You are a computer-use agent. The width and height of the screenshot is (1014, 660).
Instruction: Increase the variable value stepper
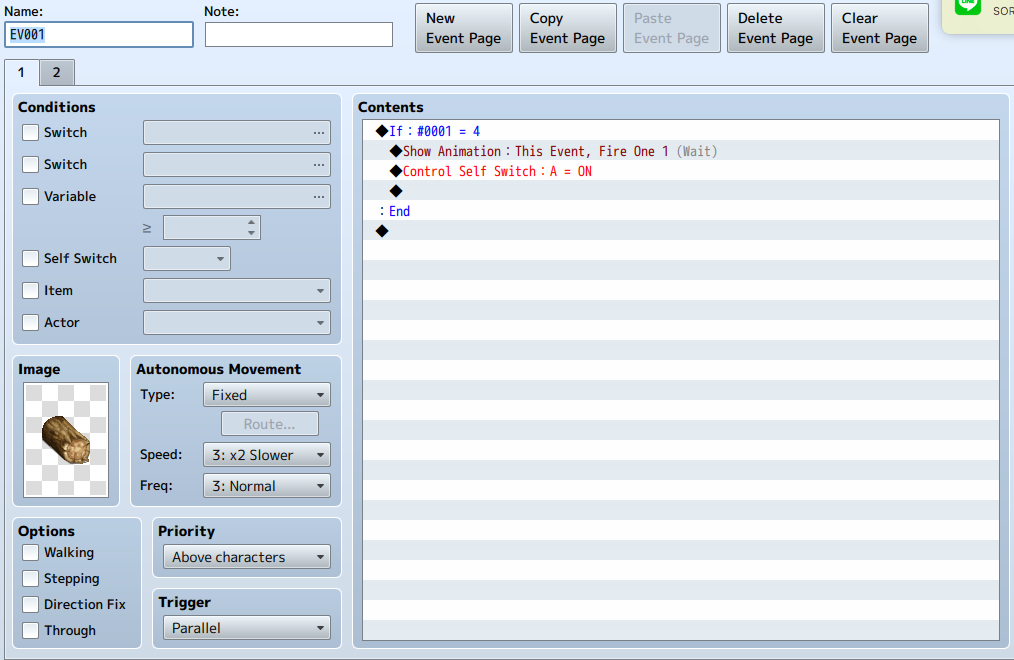coord(252,222)
